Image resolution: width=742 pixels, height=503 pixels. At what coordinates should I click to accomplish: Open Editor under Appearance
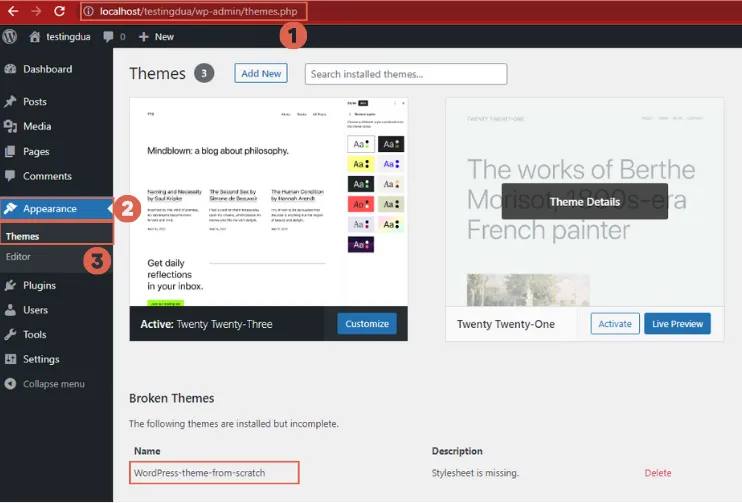click(18, 256)
